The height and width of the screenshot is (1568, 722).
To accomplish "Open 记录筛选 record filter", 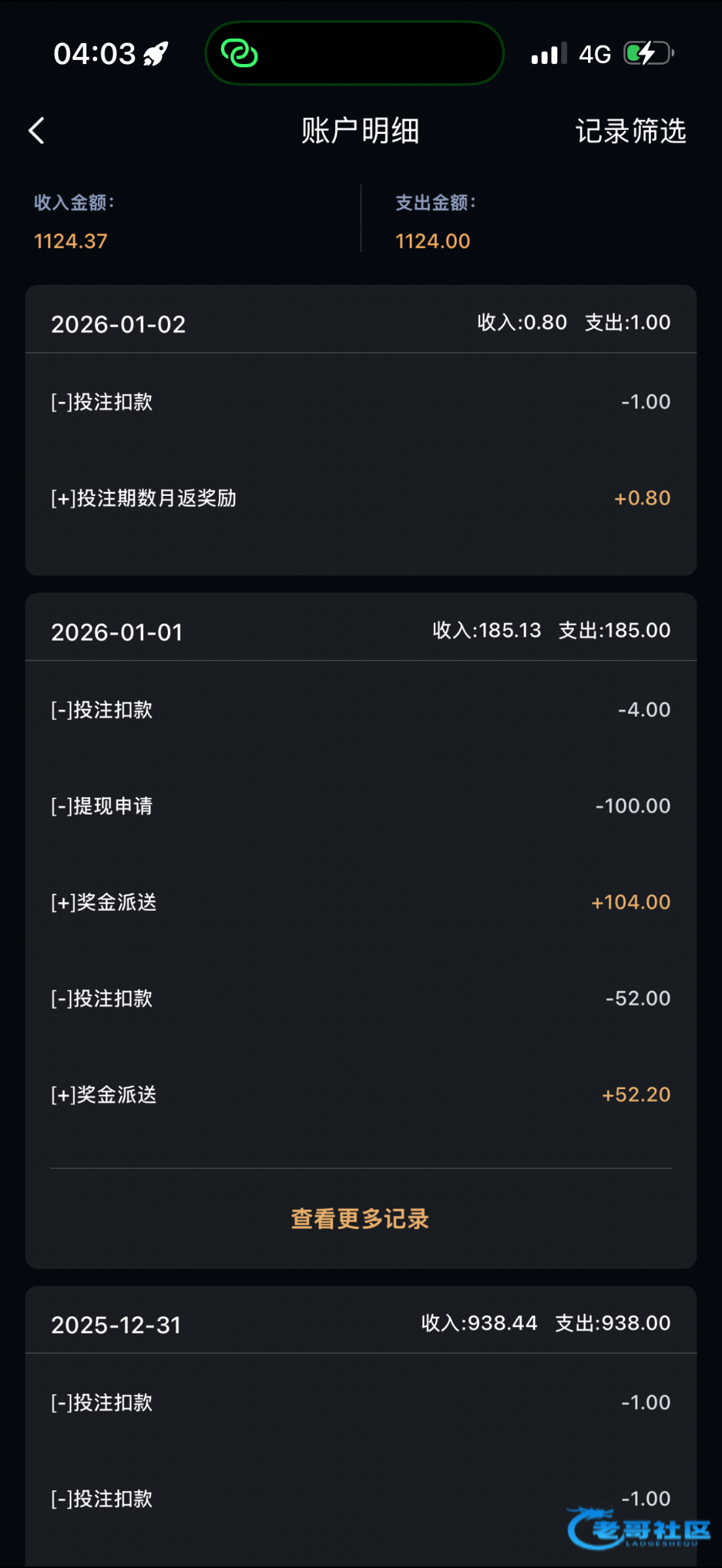I will point(631,131).
